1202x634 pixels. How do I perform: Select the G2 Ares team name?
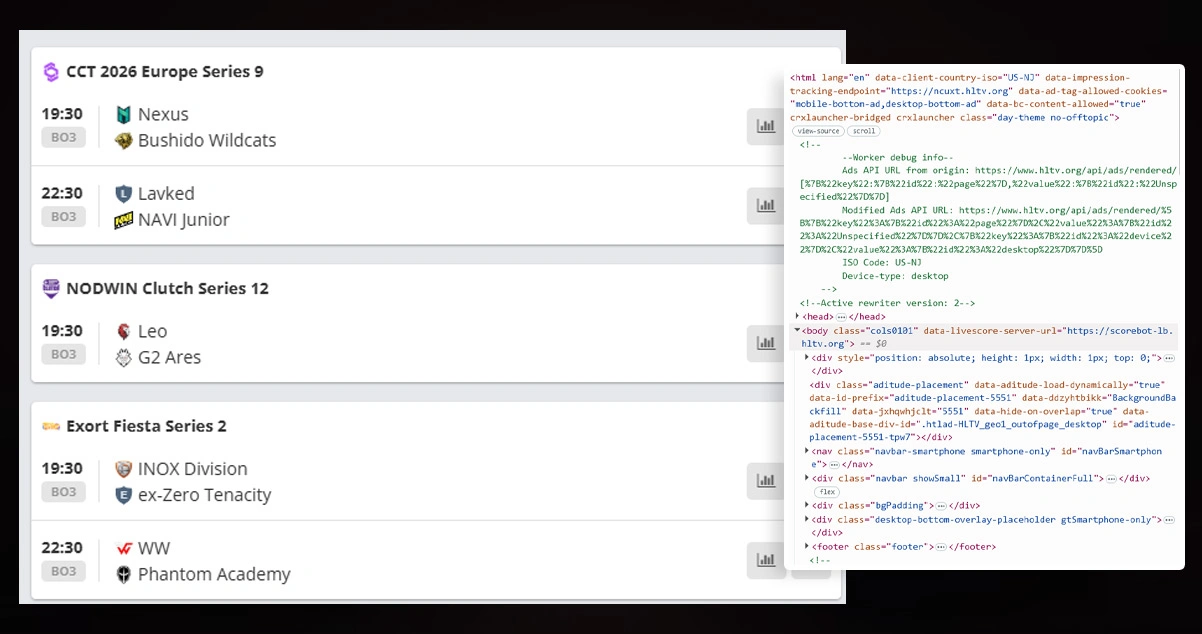(x=169, y=358)
